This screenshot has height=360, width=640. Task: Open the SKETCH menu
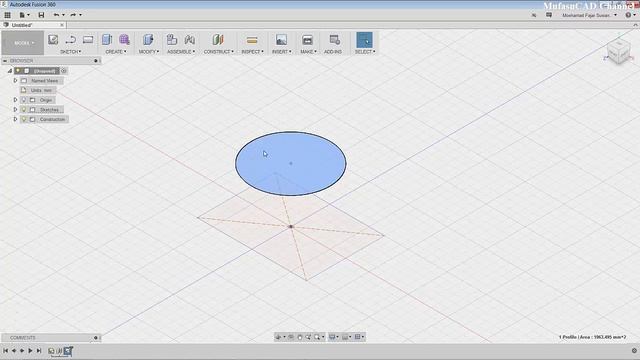pos(71,52)
